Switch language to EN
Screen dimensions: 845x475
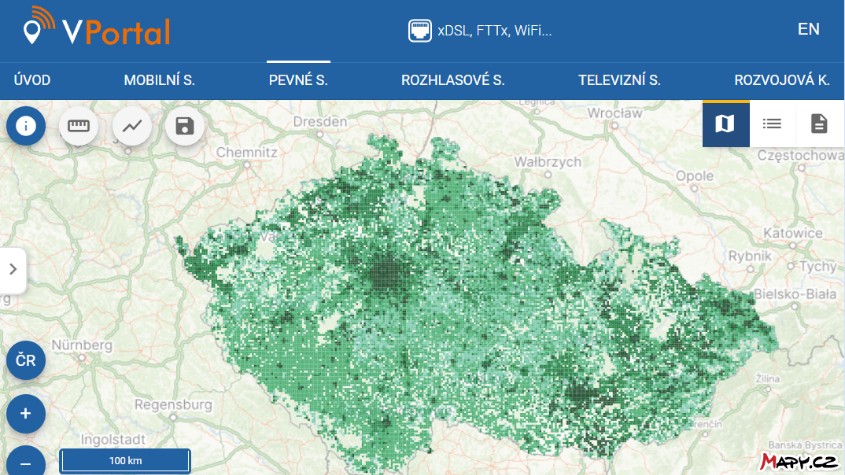point(808,29)
